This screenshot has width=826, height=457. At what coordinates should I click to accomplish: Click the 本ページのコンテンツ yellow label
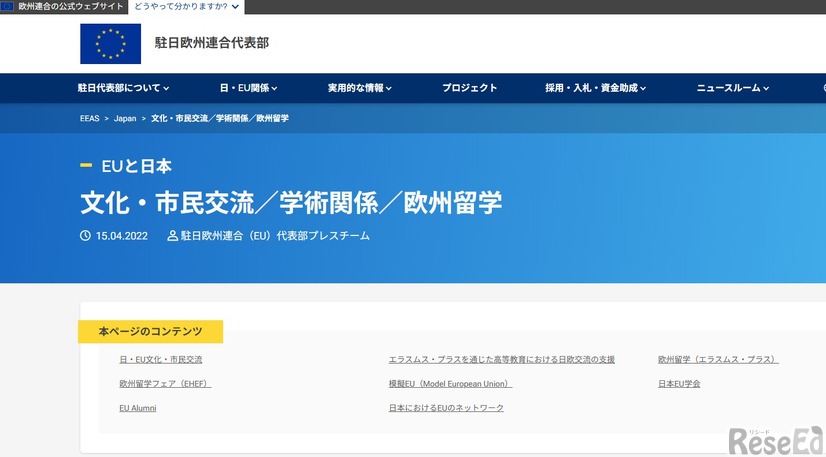[x=151, y=332]
